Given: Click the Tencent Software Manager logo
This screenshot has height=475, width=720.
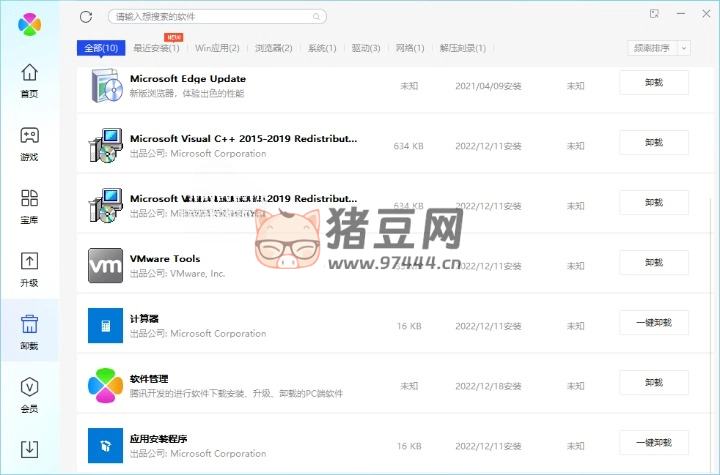Looking at the screenshot, I should [29, 24].
